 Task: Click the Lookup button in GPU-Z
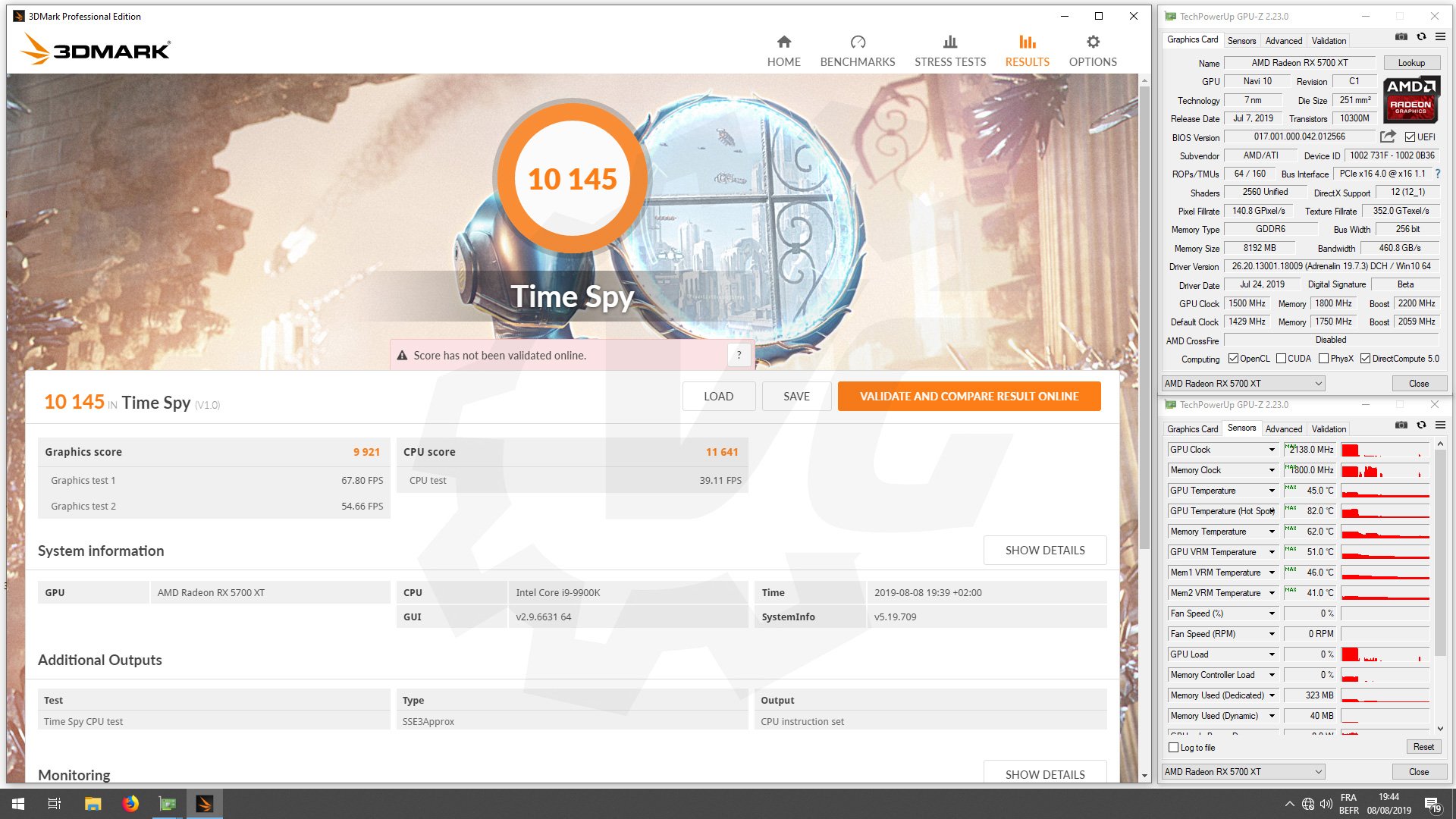1411,63
